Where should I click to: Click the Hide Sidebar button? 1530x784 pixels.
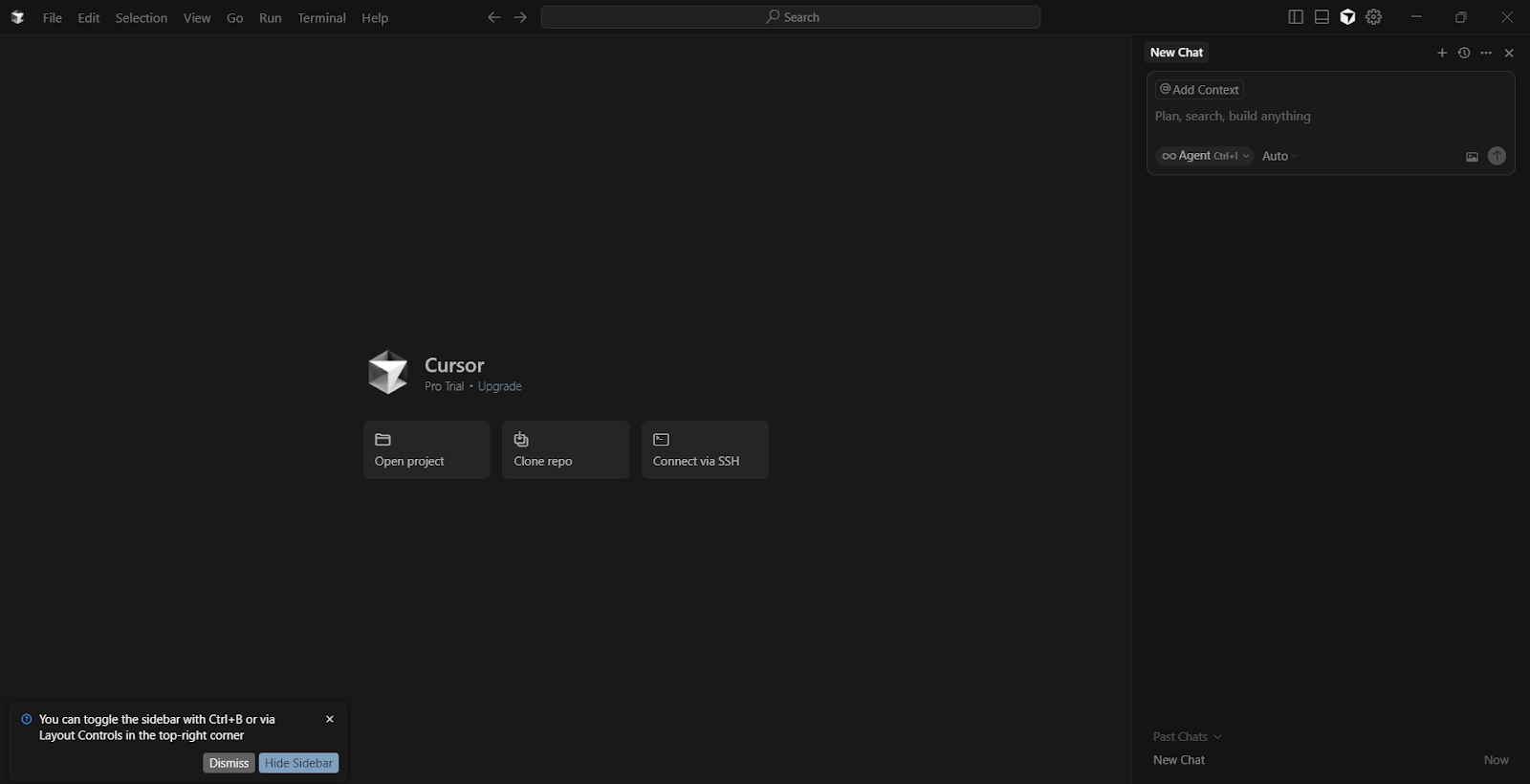tap(298, 763)
